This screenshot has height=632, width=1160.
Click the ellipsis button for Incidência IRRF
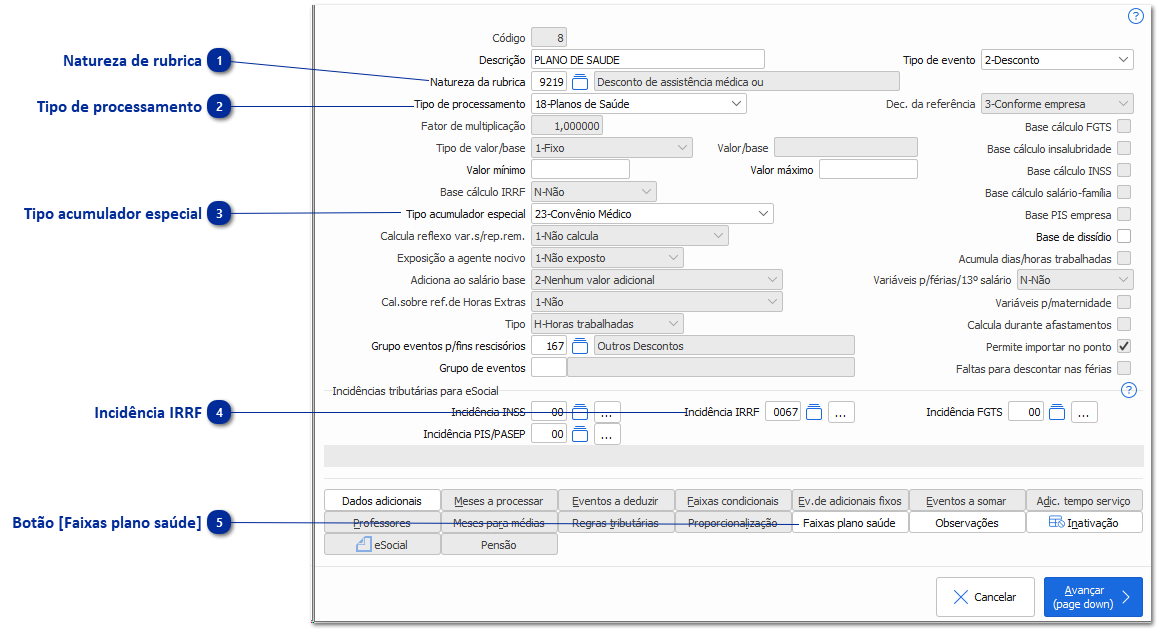coord(840,412)
